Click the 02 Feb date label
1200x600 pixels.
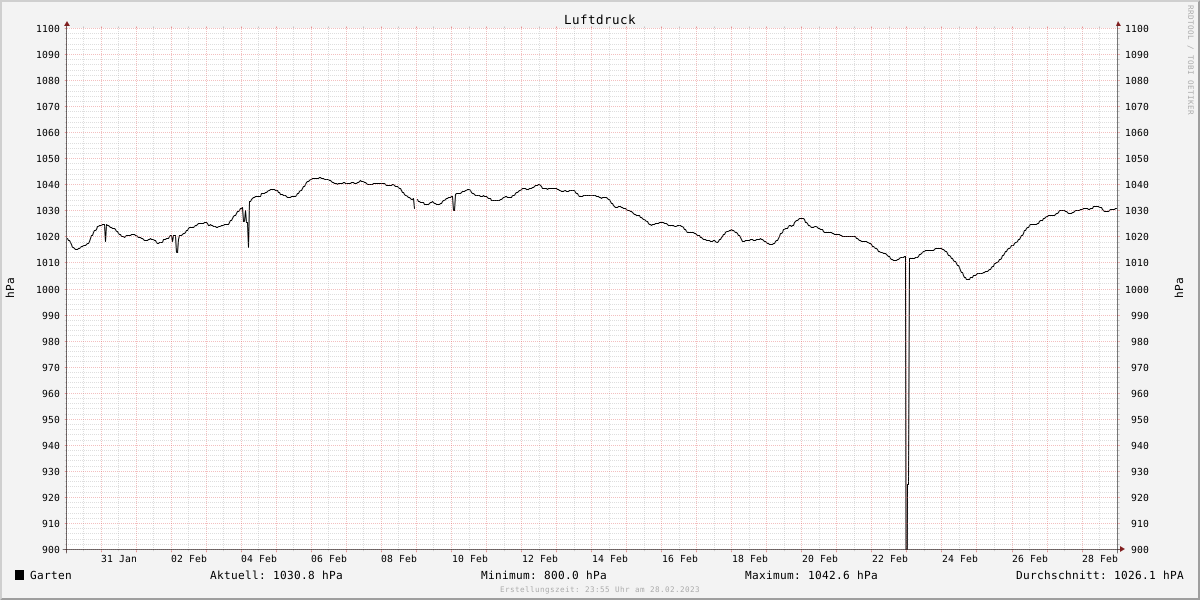[189, 558]
